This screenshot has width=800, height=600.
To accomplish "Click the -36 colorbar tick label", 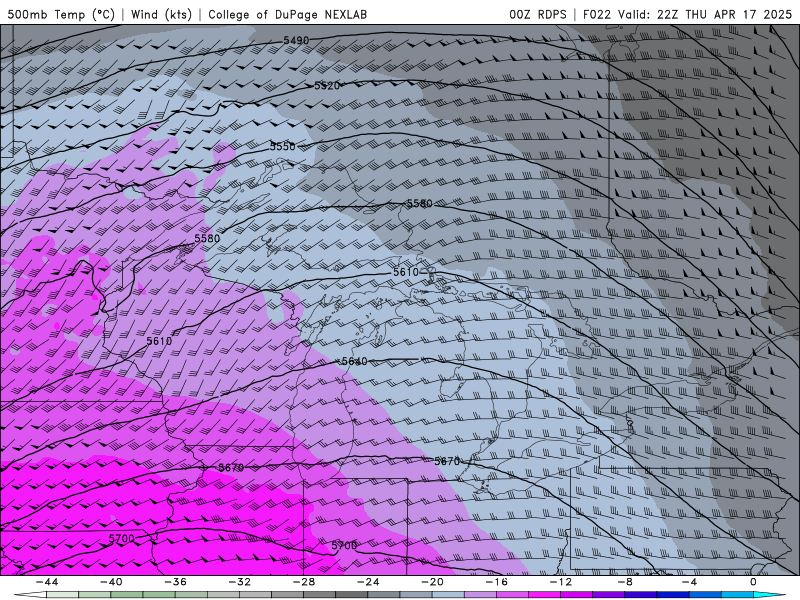I will point(176,582).
